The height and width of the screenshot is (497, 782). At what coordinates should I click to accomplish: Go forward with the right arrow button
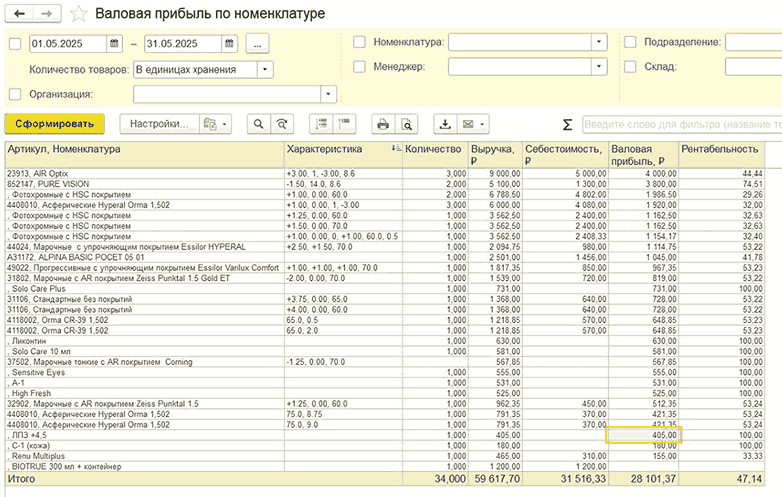click(47, 14)
